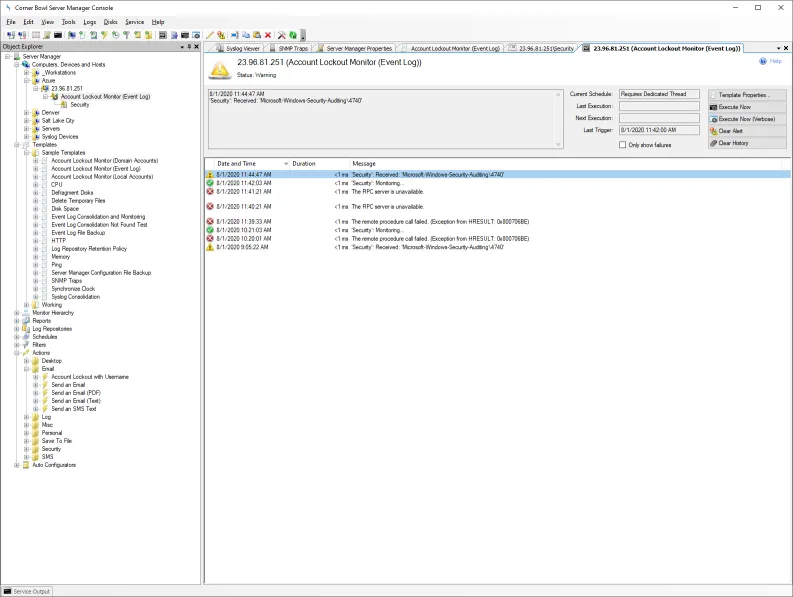793x597 pixels.
Task: Click the red error icon on the 11:41:21 AM row
Action: pyautogui.click(x=210, y=192)
